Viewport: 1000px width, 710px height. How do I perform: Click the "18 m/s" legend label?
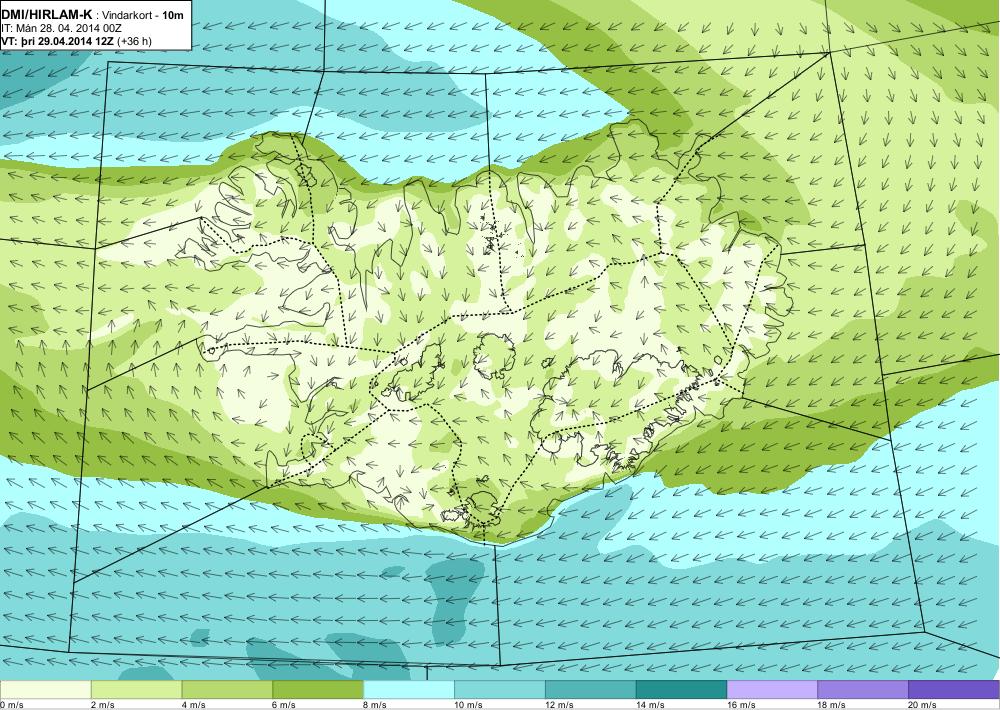[x=832, y=705]
